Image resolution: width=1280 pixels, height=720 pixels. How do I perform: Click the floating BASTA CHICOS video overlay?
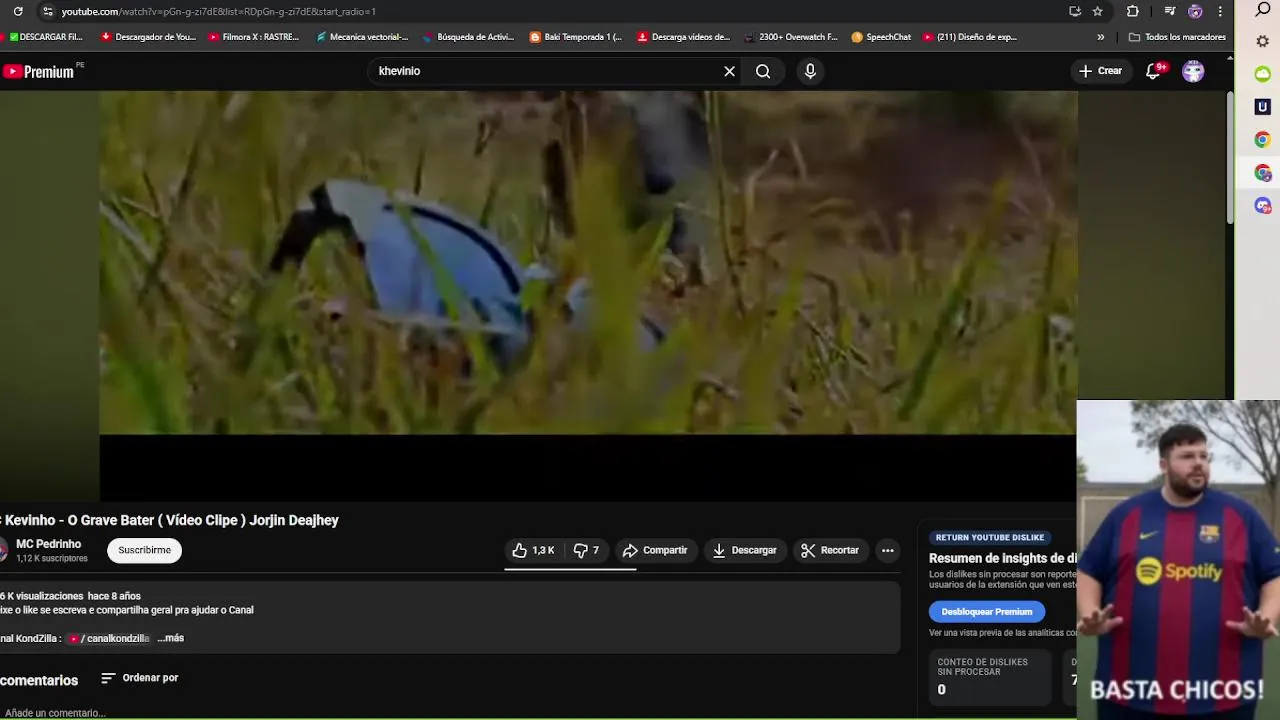click(x=1178, y=559)
